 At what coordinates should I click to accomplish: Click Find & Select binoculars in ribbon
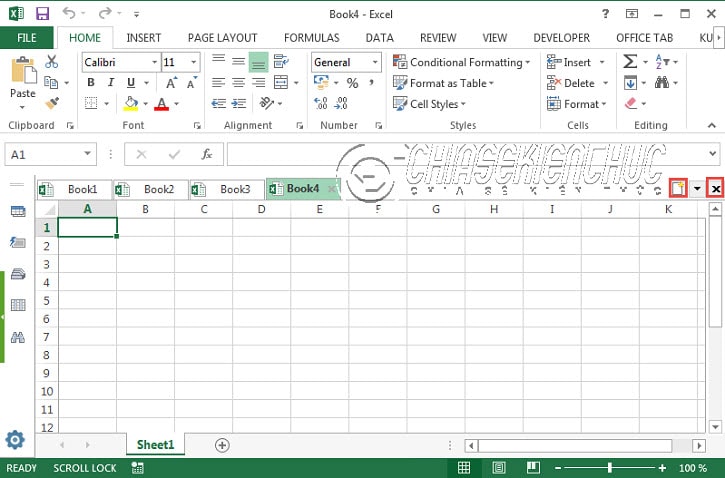(x=662, y=83)
